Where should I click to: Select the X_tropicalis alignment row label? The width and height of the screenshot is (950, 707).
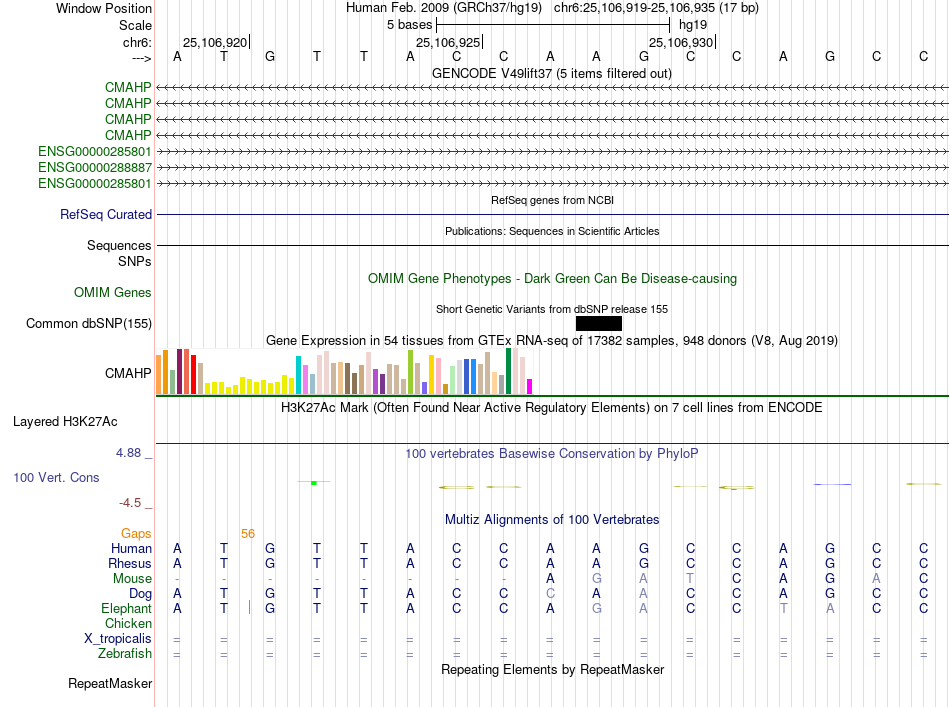(x=118, y=639)
